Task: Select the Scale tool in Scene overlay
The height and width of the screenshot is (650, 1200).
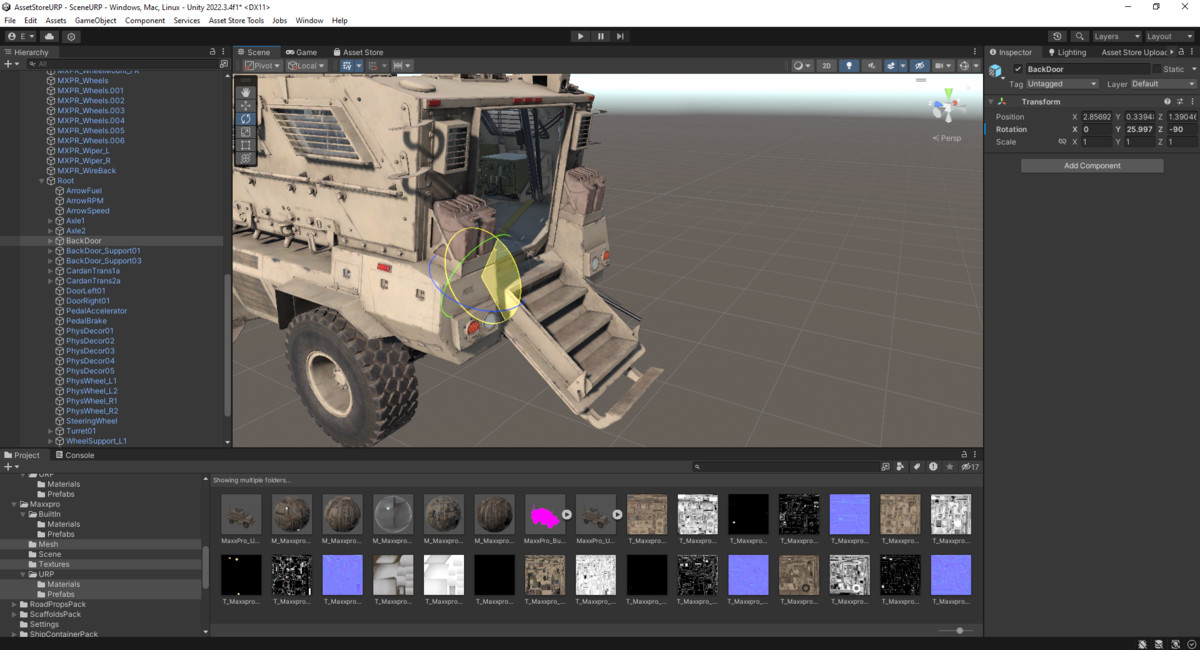Action: 246,132
